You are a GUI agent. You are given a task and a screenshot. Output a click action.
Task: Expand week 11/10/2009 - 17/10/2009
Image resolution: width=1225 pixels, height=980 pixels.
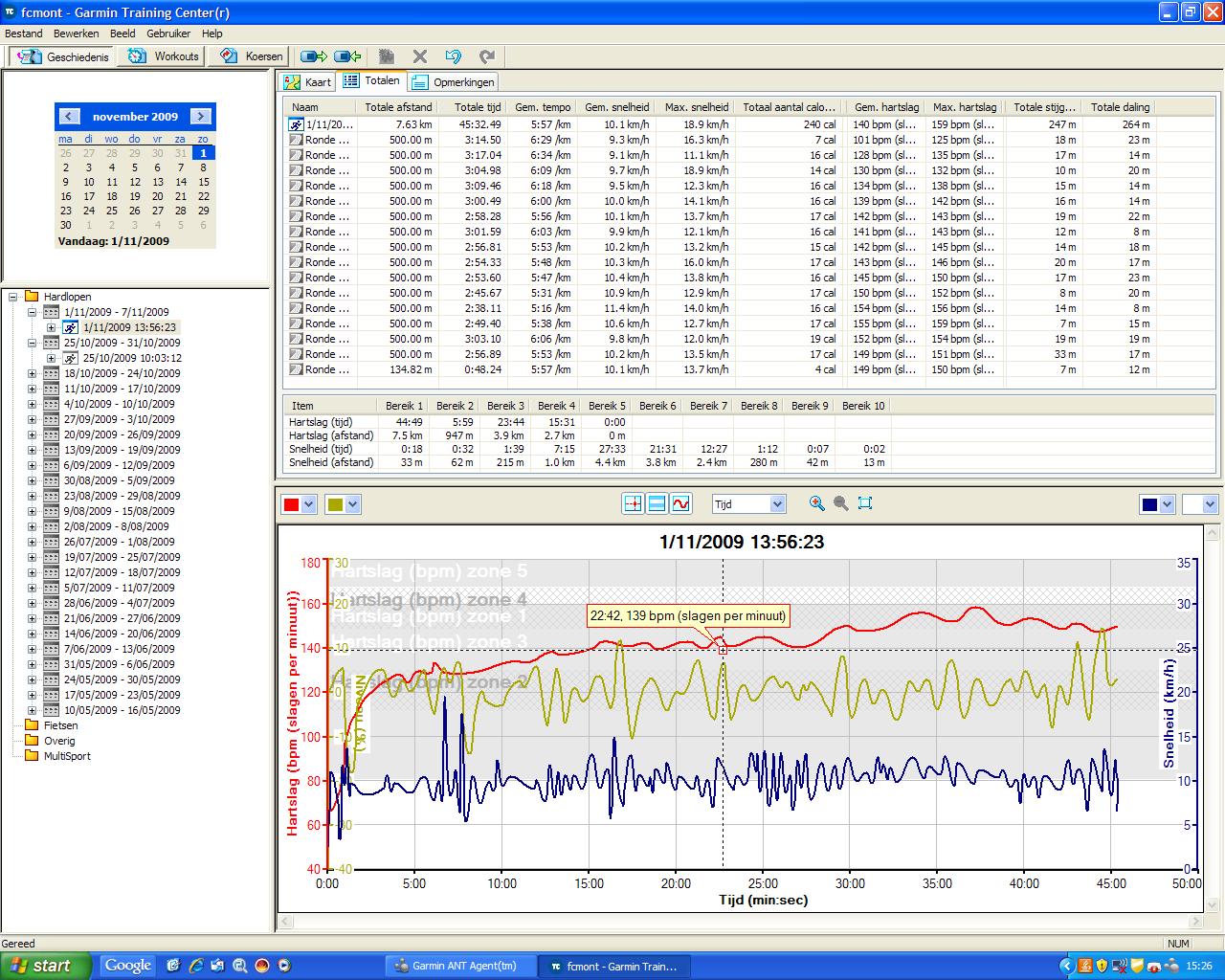[x=32, y=389]
